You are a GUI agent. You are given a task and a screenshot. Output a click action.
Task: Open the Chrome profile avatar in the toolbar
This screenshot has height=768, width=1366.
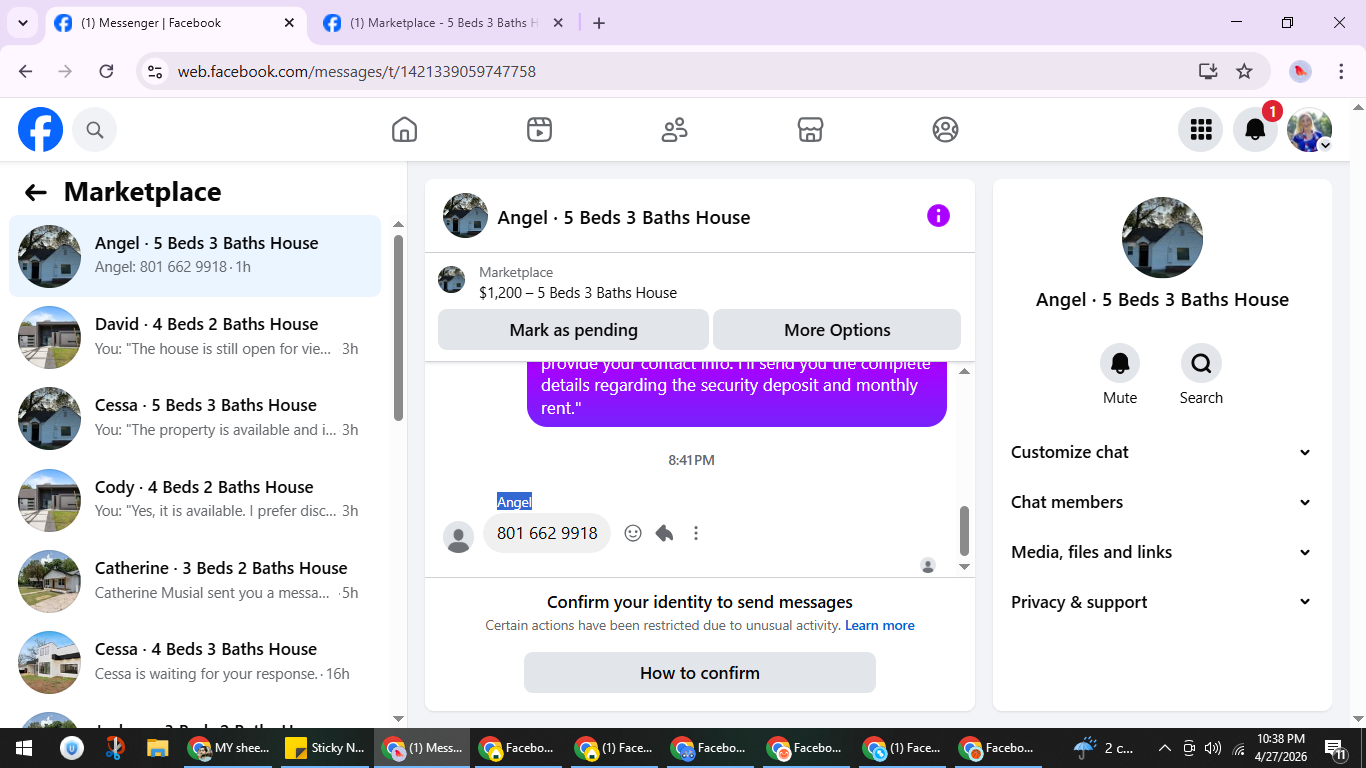point(1301,71)
